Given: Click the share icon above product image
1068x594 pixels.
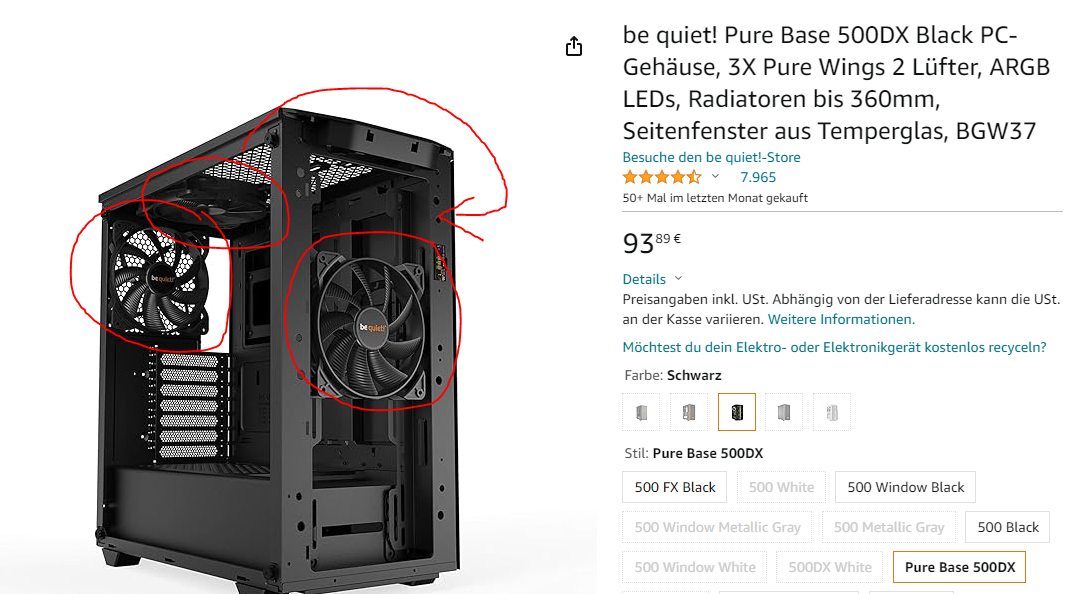Looking at the screenshot, I should [x=574, y=46].
